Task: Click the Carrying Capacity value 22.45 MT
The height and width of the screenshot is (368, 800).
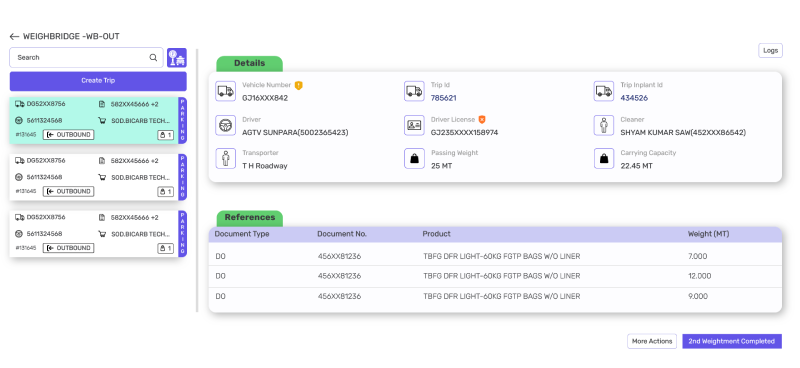Action: click(x=636, y=166)
